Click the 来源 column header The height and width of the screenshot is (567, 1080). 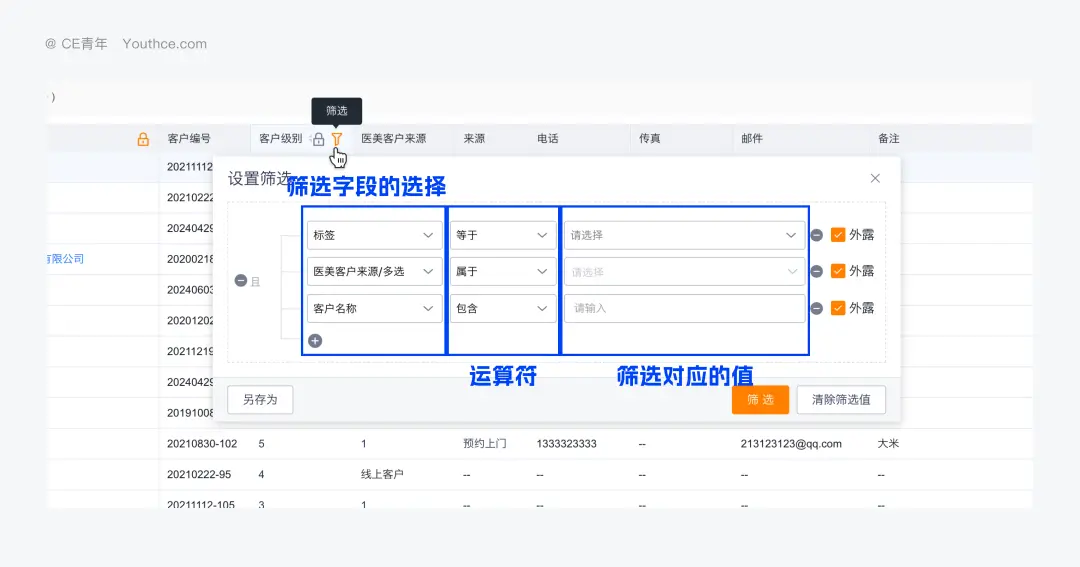474,139
